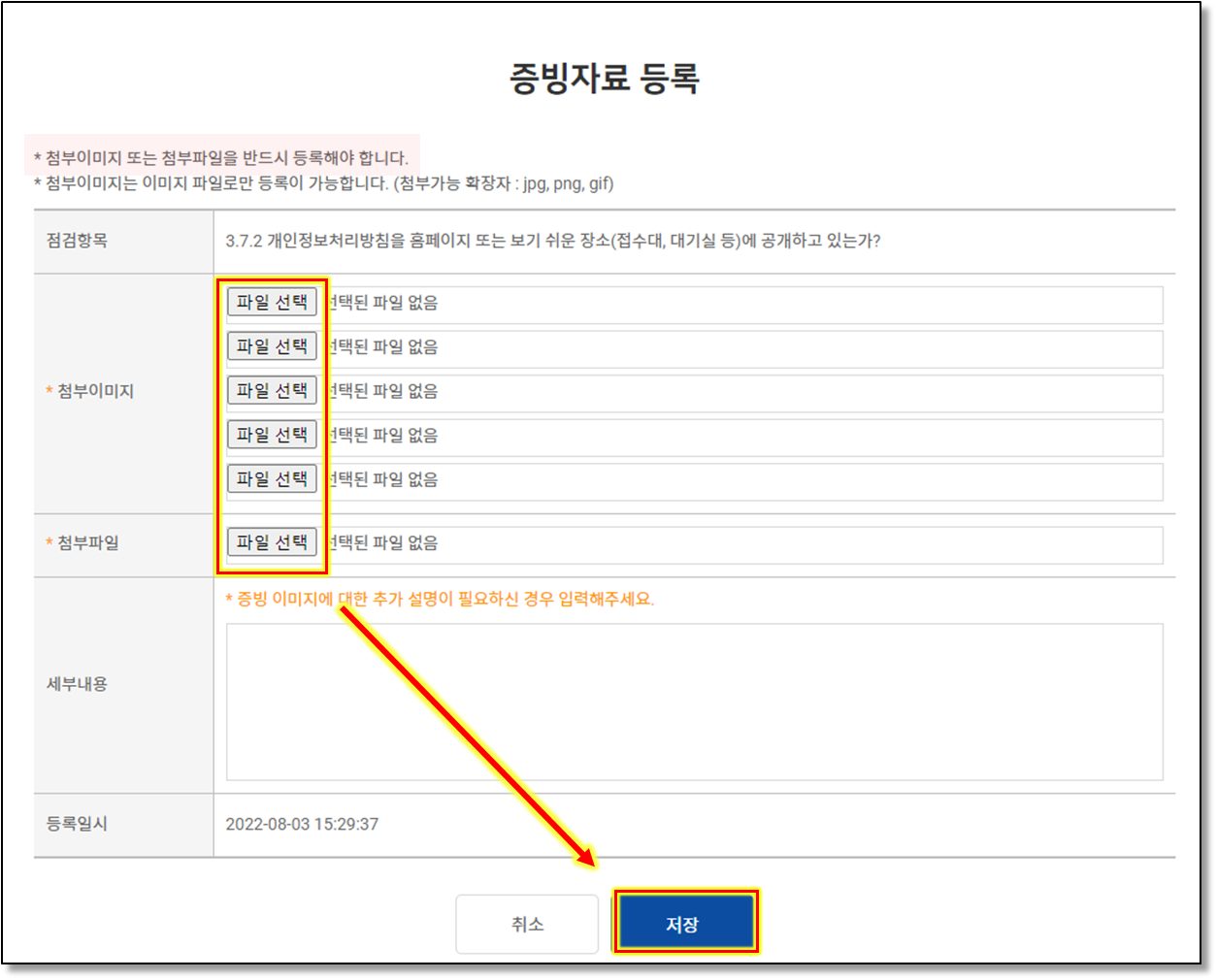The height and width of the screenshot is (980, 1217).
Task: Save the form with the 저장 button
Action: pos(683,925)
